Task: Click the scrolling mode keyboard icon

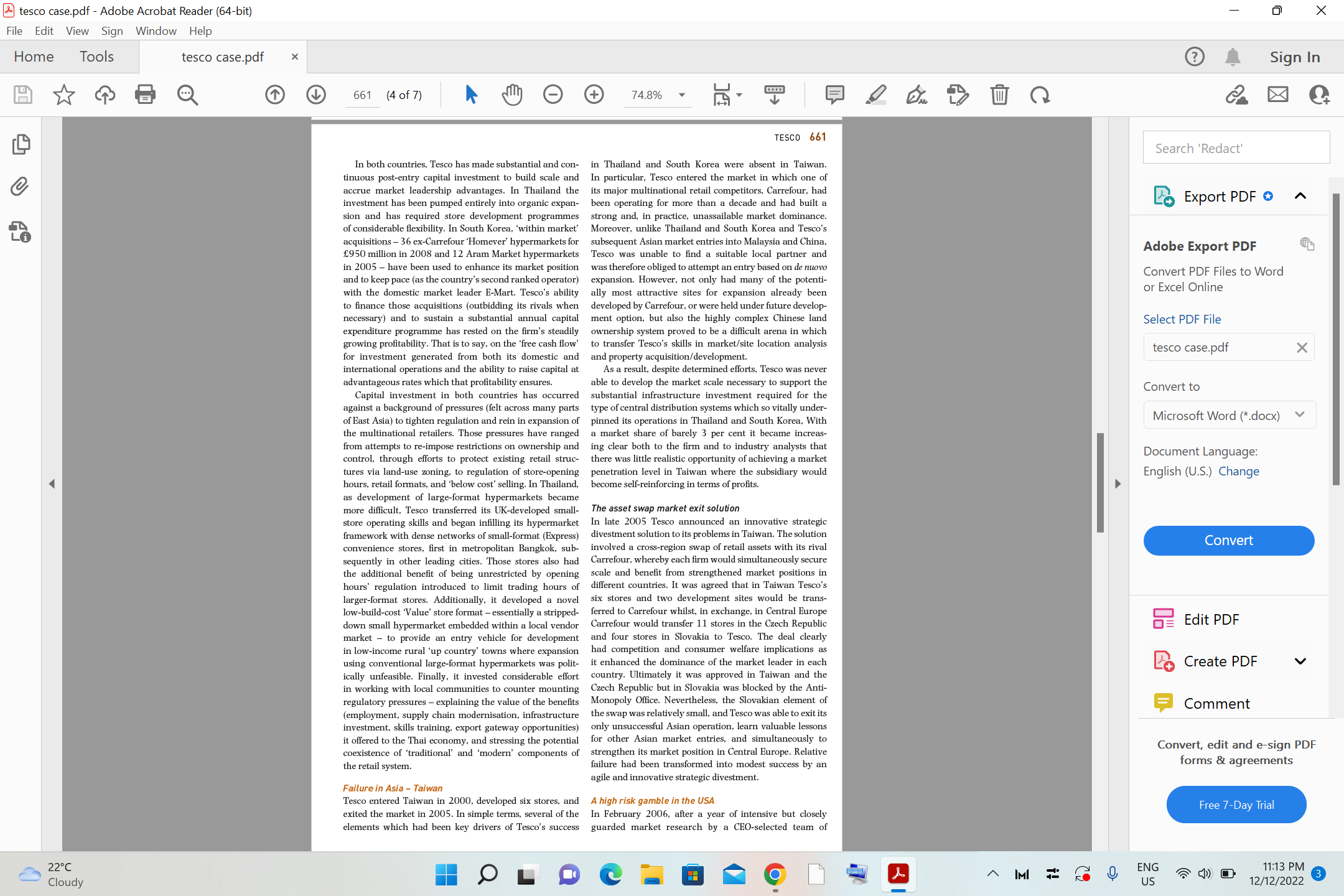Action: tap(775, 95)
